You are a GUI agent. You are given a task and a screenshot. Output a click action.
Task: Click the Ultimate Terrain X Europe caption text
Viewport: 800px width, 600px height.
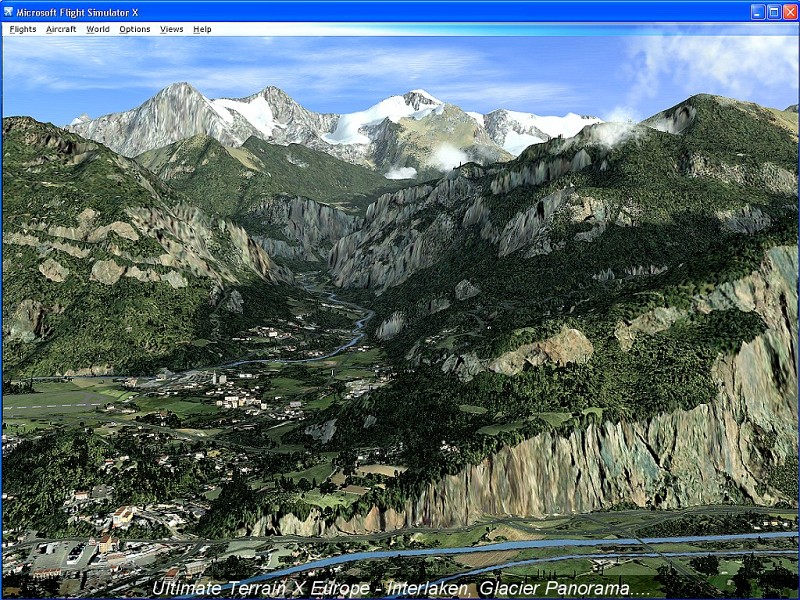pyautogui.click(x=400, y=589)
